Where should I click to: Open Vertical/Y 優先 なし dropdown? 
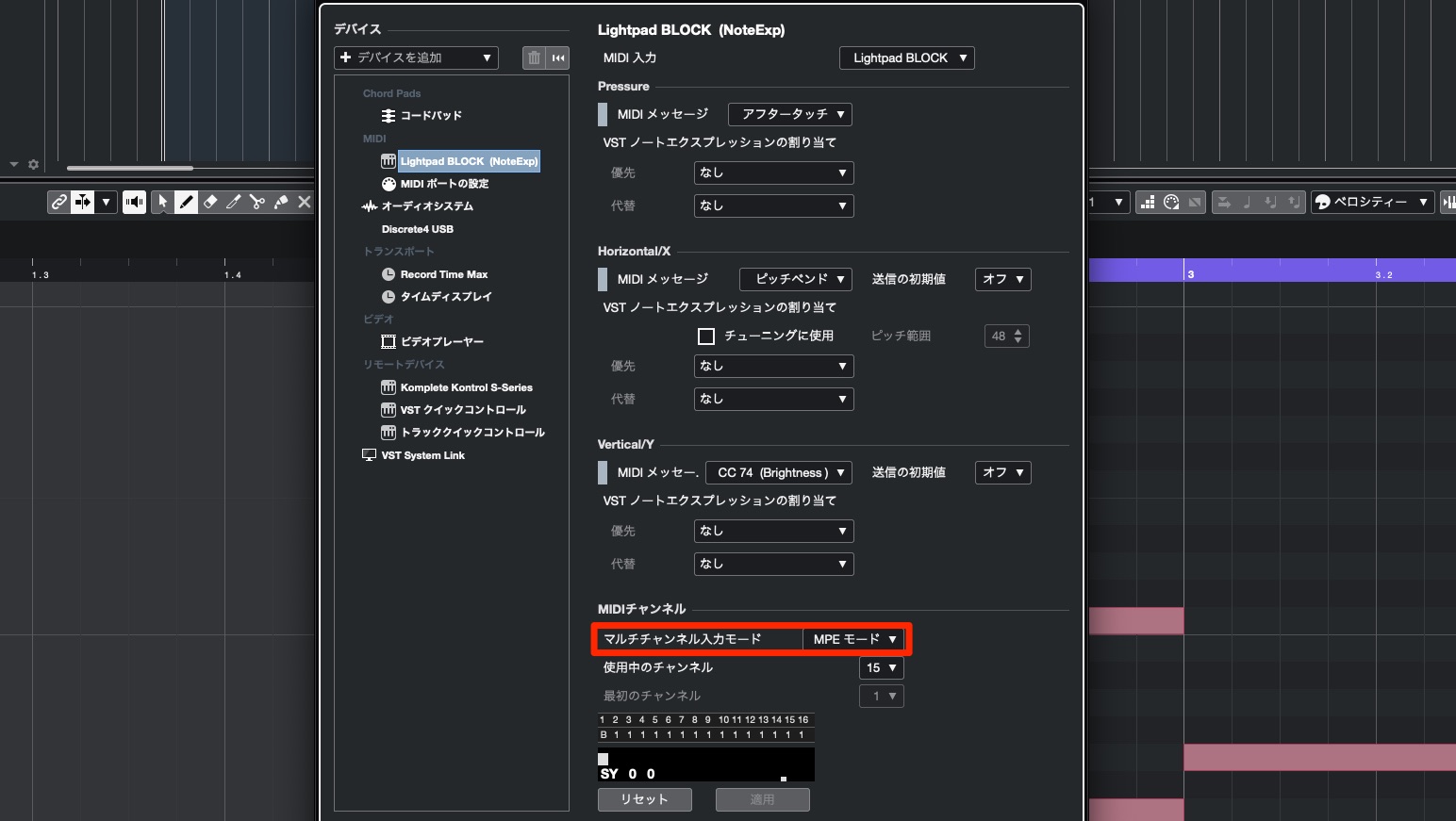[773, 531]
